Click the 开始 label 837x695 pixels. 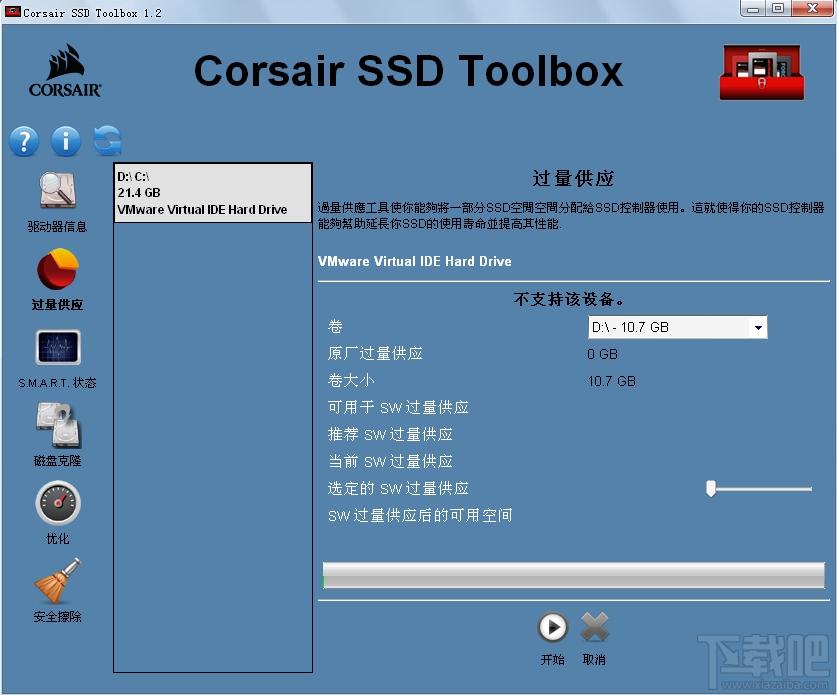(x=552, y=660)
